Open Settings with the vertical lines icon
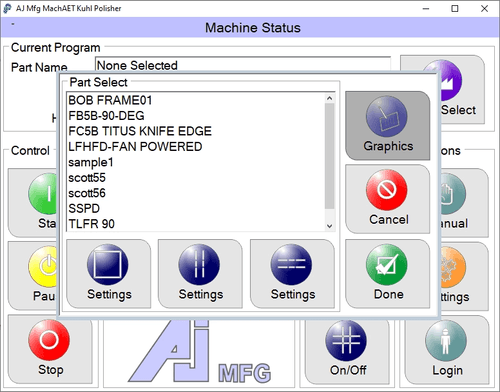This screenshot has width=500, height=392. click(200, 273)
